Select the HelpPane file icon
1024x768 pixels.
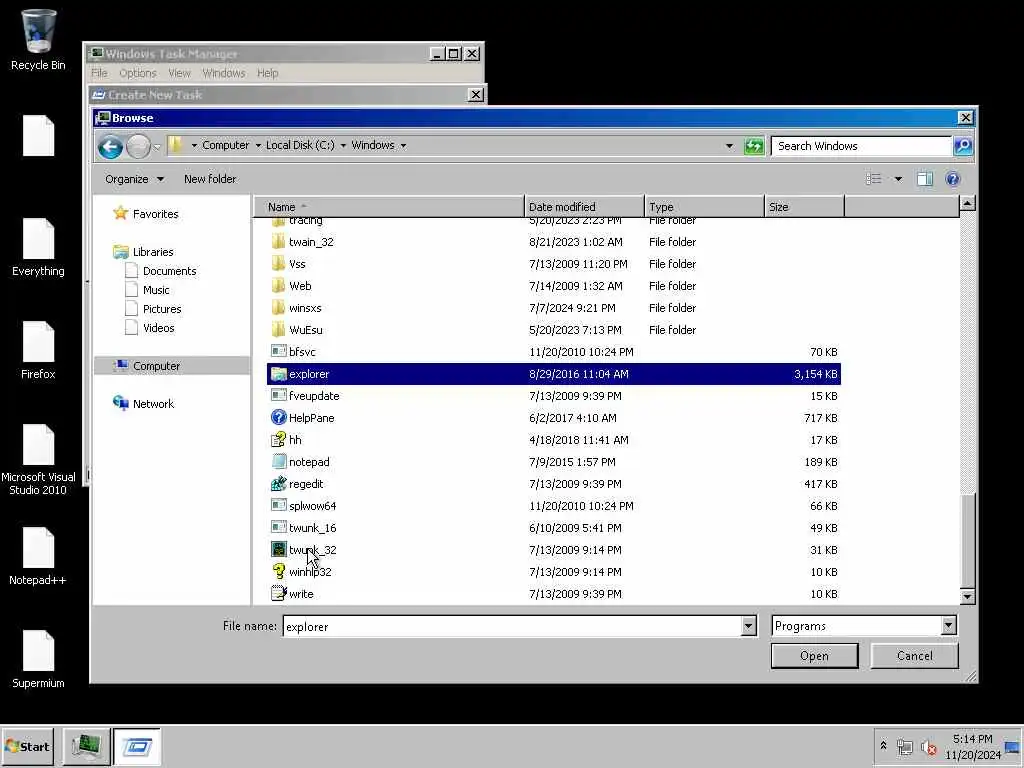pos(279,417)
